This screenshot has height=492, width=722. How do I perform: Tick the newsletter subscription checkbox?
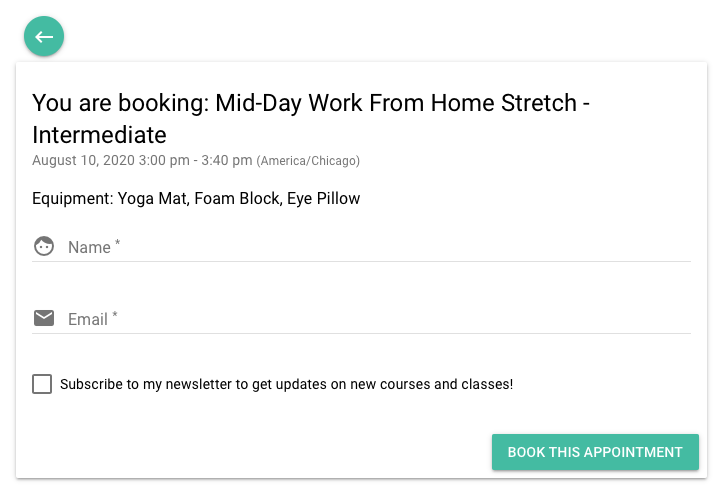tap(42, 384)
